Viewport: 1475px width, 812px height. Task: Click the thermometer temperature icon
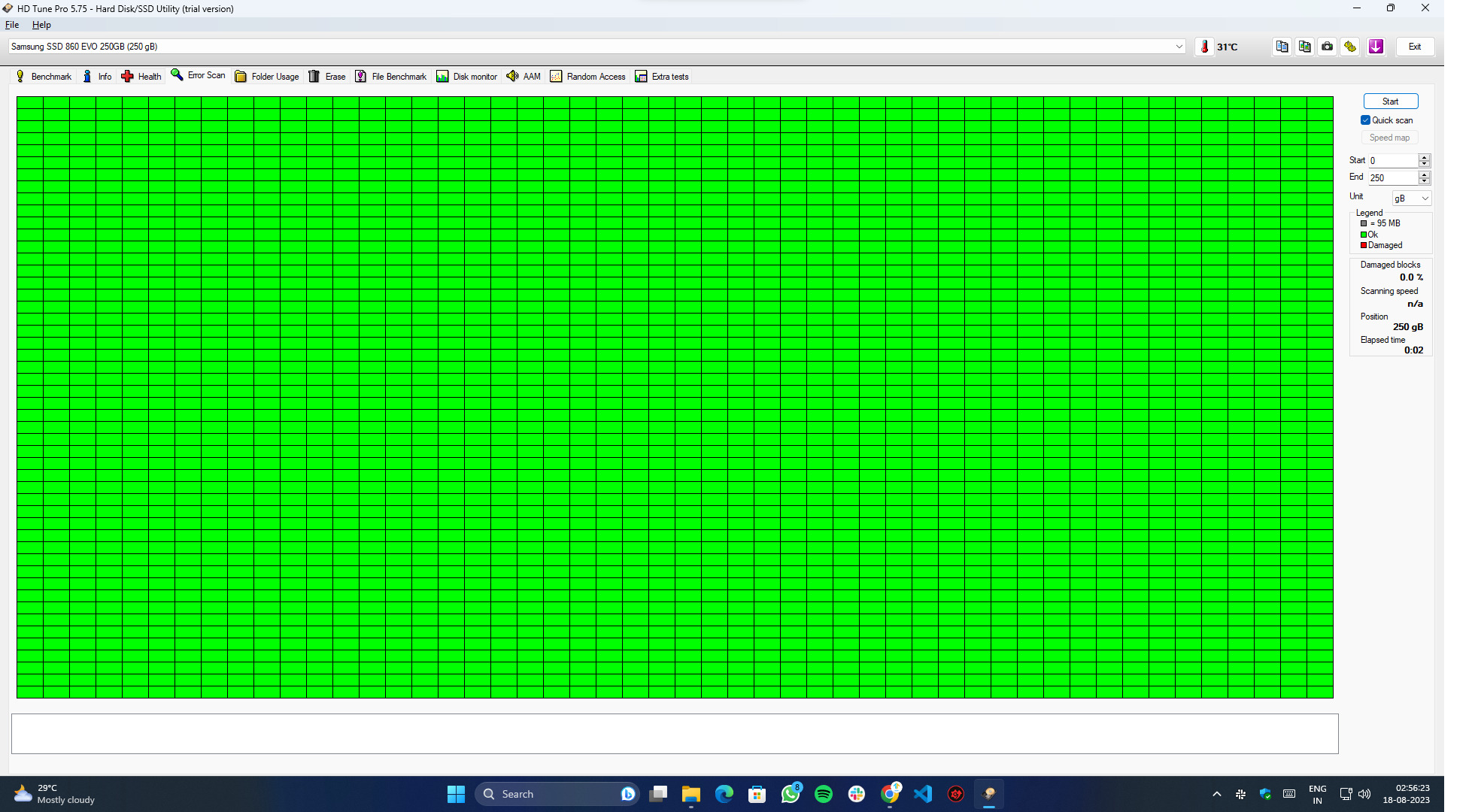1204,47
